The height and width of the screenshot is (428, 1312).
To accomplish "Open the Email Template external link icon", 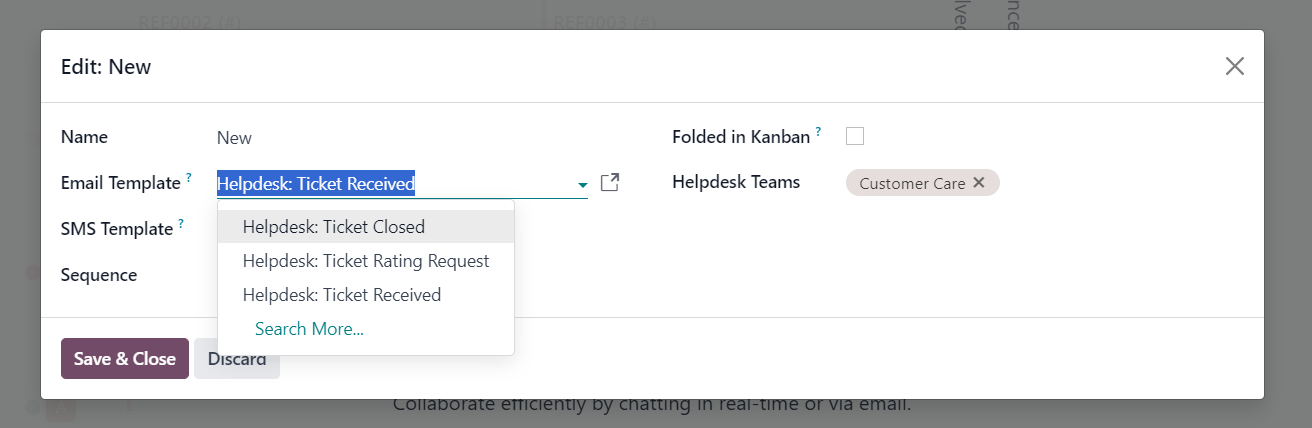I will click(x=610, y=183).
